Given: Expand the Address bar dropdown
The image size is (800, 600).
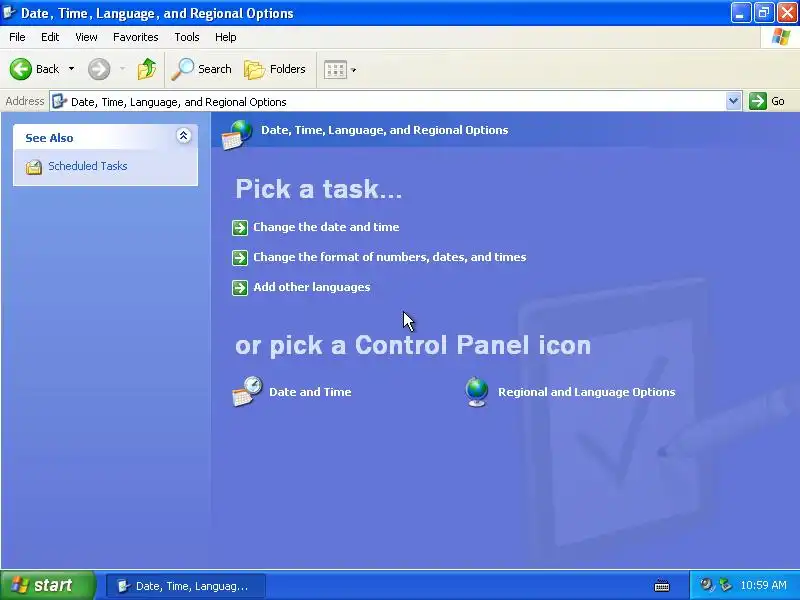Looking at the screenshot, I should coord(733,101).
